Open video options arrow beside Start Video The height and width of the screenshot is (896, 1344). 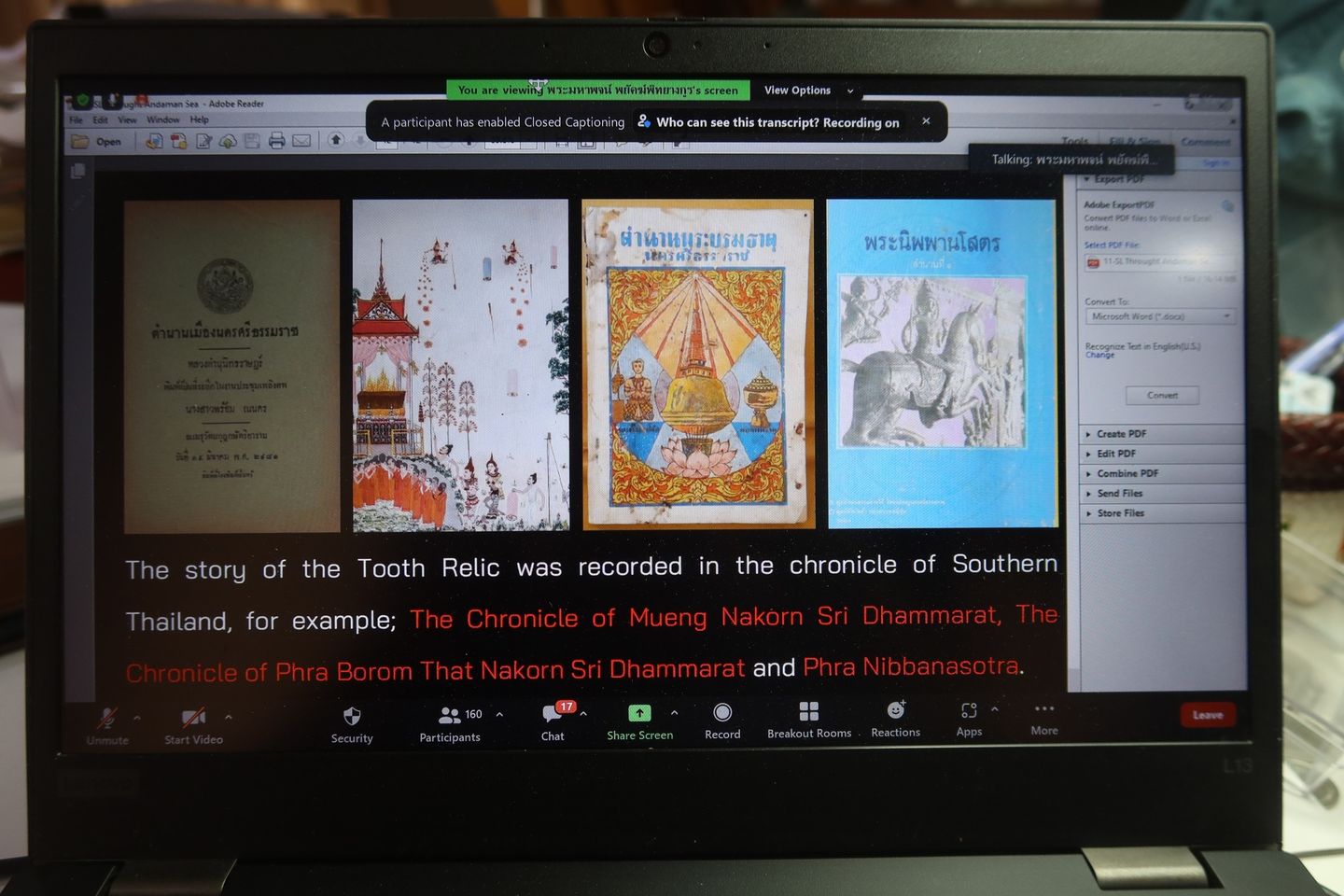tap(229, 717)
